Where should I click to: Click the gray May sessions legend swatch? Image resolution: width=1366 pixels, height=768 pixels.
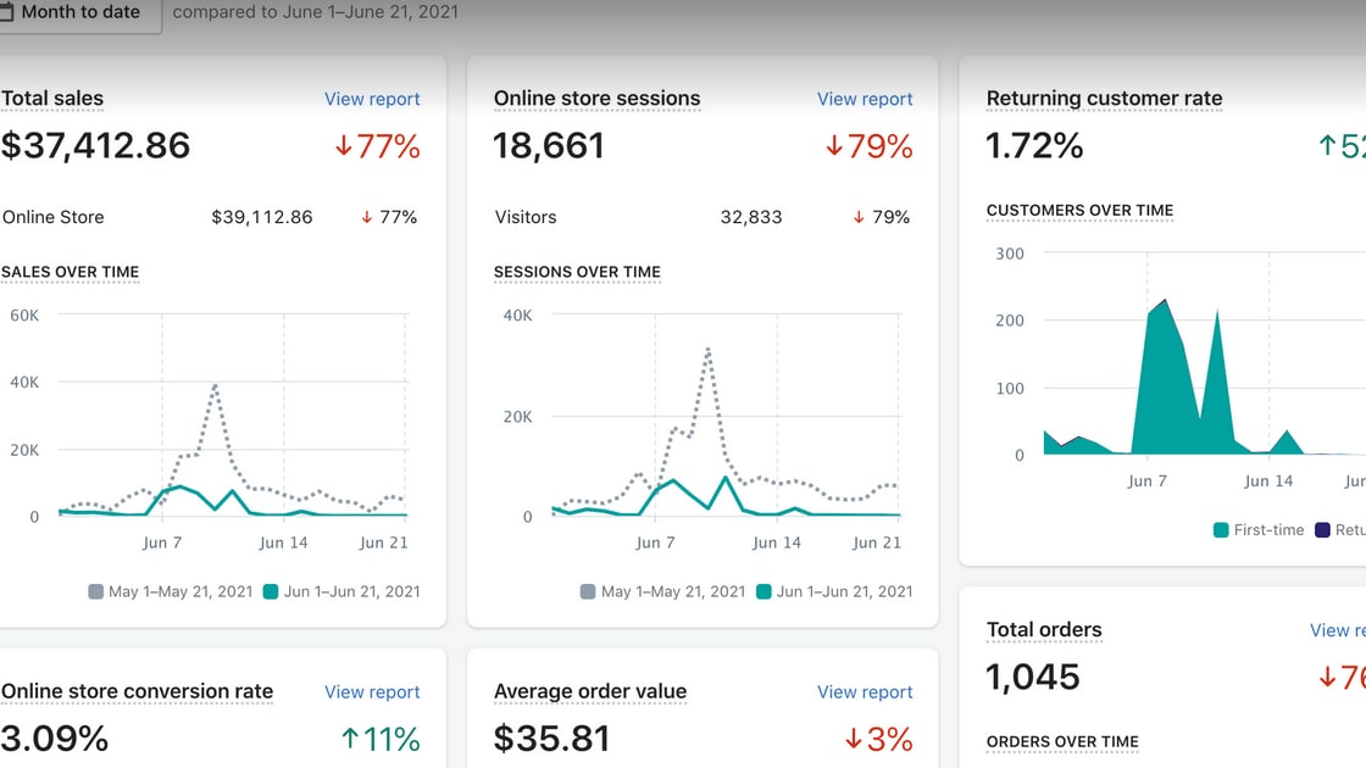pos(588,592)
